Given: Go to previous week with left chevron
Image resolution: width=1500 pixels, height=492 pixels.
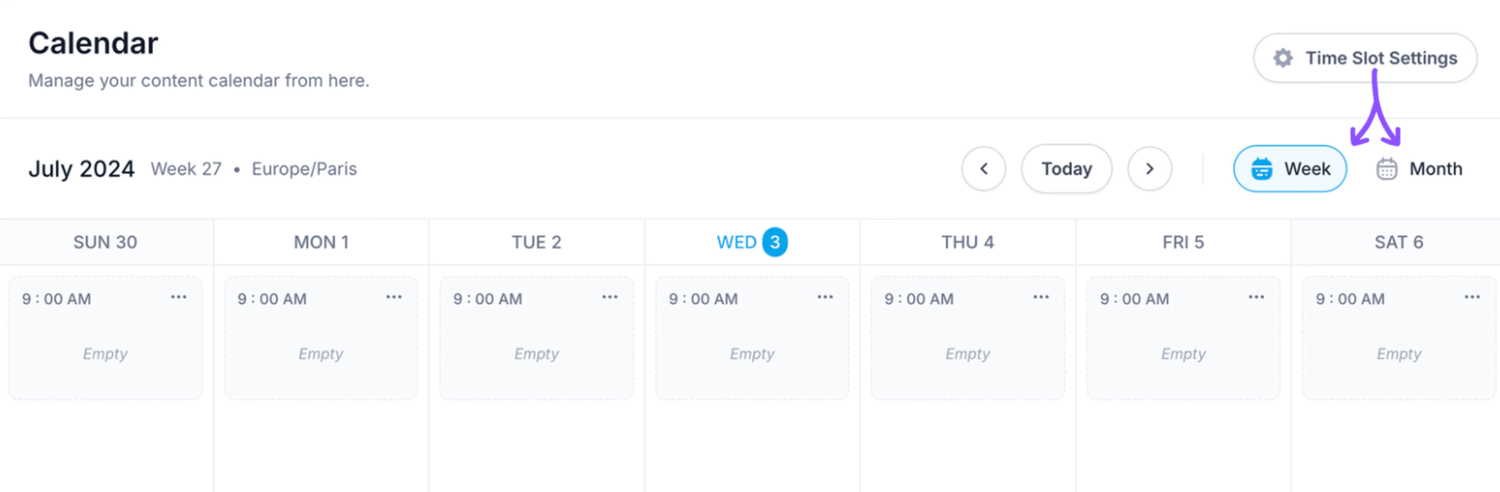Looking at the screenshot, I should [984, 169].
